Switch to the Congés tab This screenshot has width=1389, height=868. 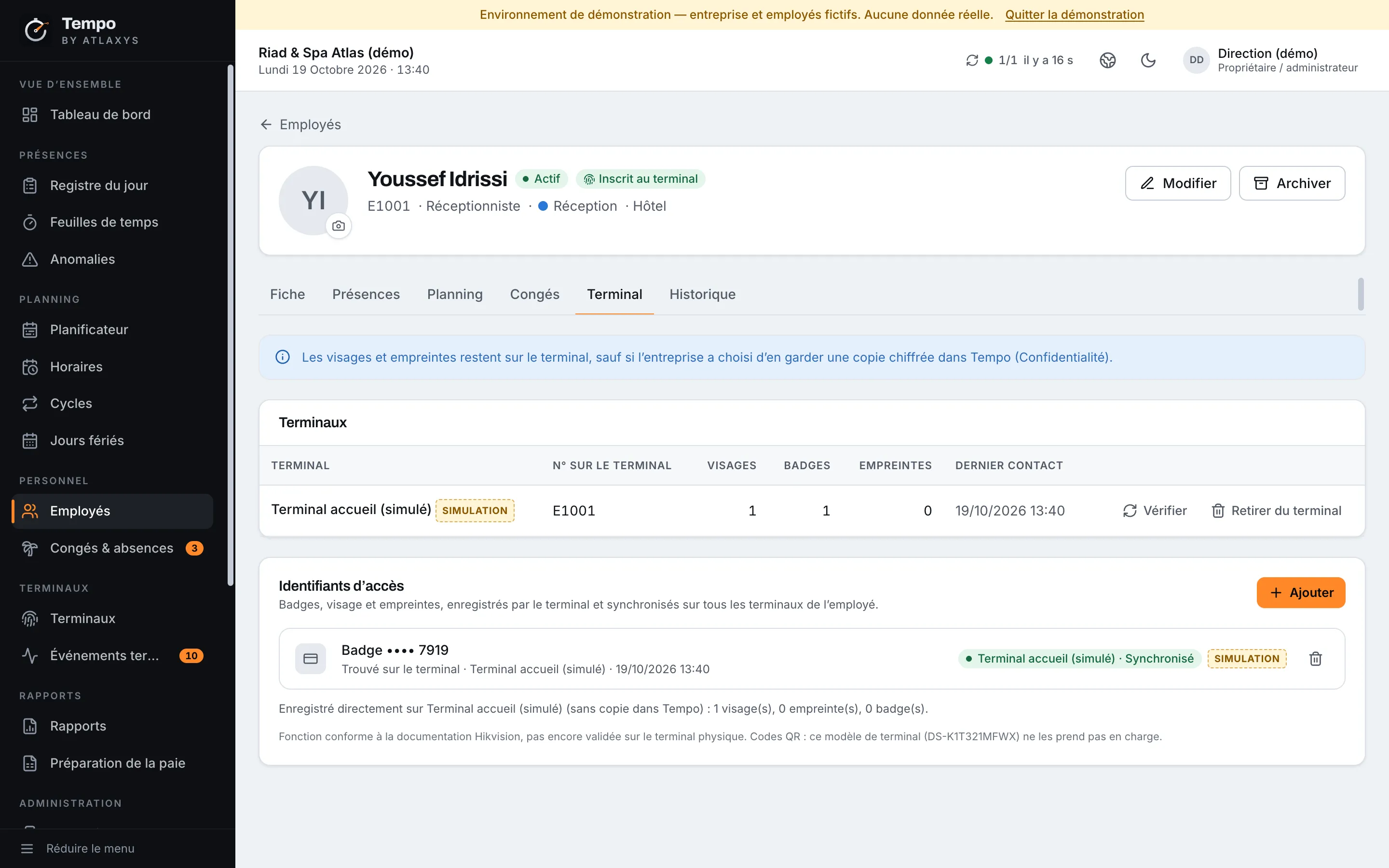click(x=535, y=295)
